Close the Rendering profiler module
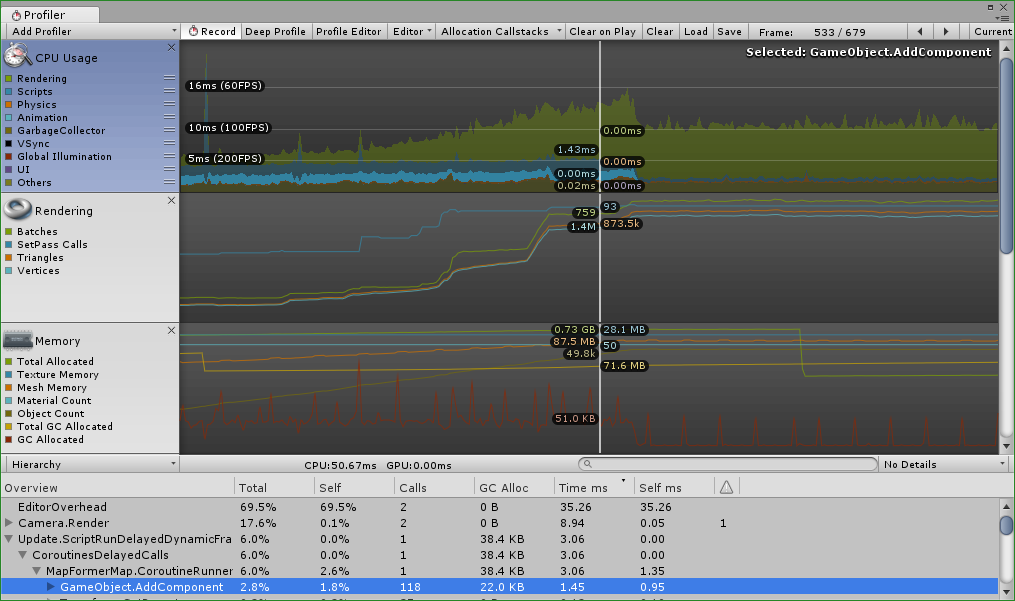 tap(171, 200)
